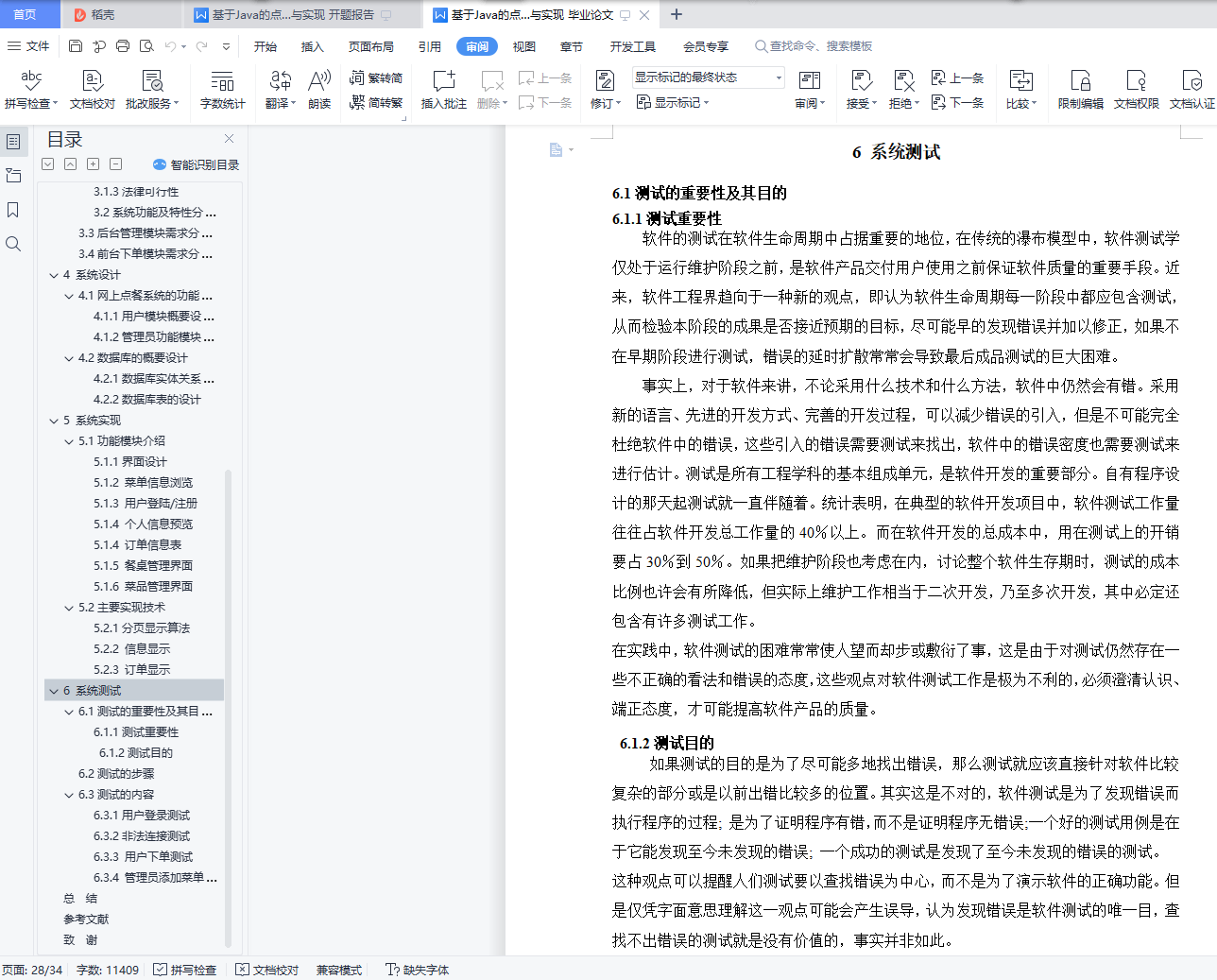
Task: Click the 查找命令、搜索模板 search box
Action: [x=814, y=46]
